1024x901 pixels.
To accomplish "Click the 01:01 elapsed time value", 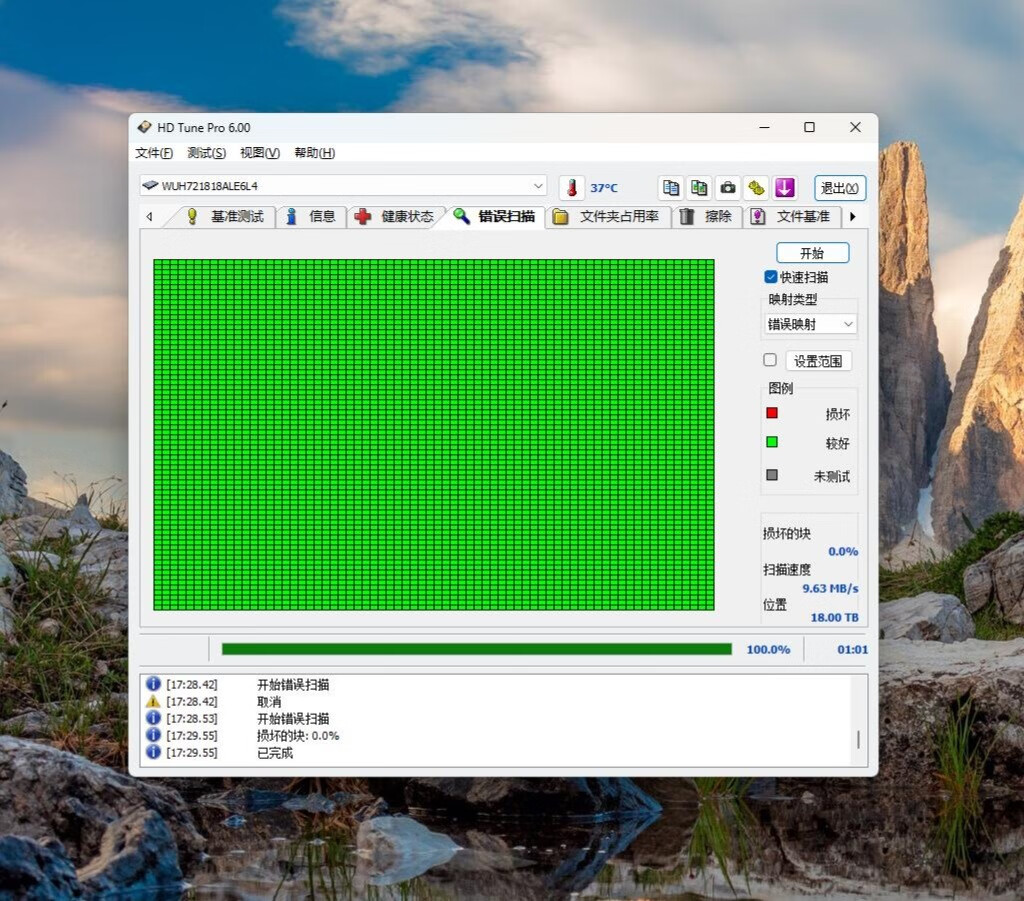I will point(852,650).
